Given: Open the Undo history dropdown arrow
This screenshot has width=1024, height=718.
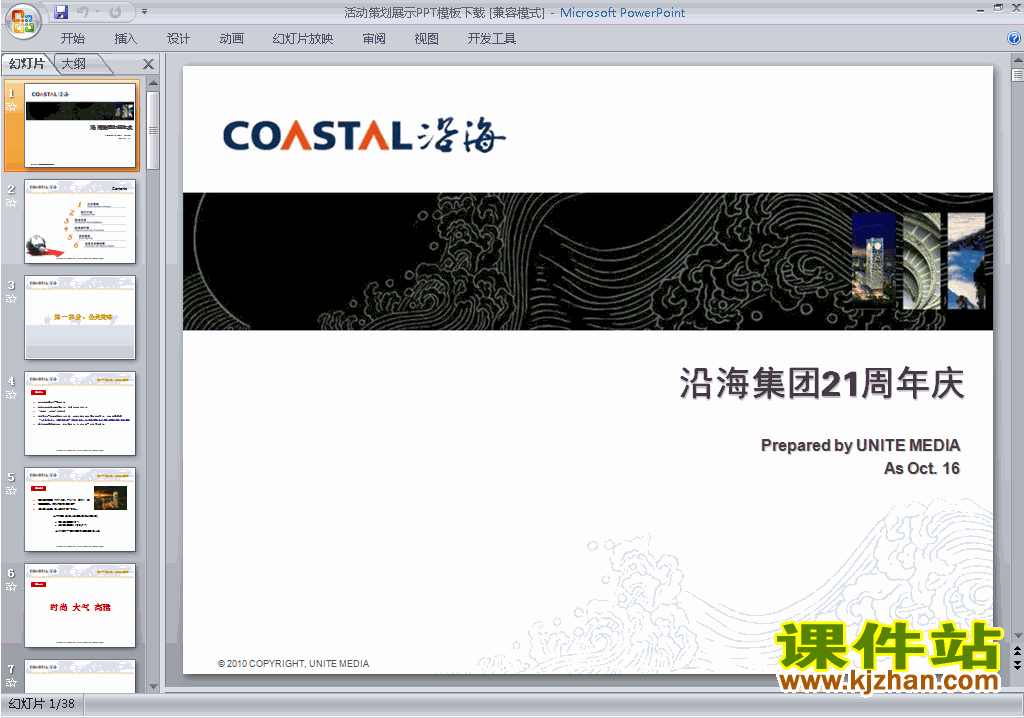Looking at the screenshot, I should click(x=97, y=12).
